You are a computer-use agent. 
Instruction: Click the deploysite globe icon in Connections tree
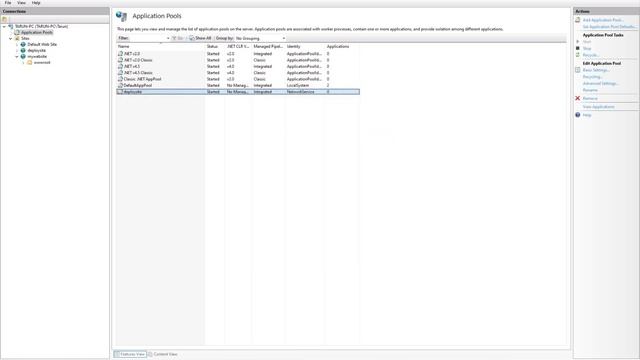[x=23, y=50]
